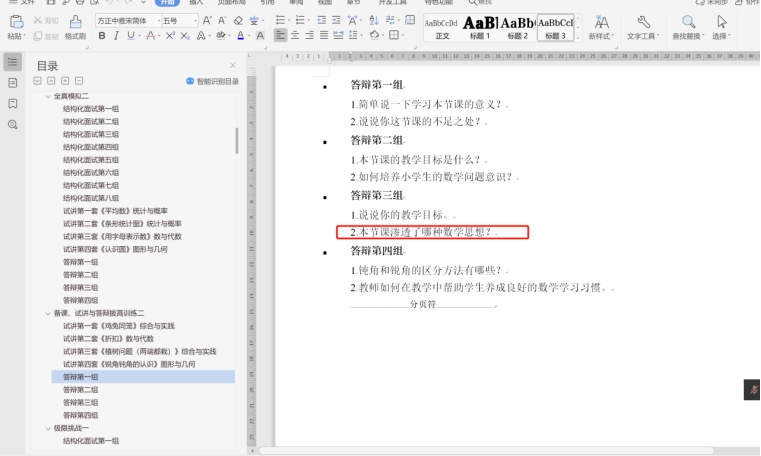Toggle the outline (目录) sidebar panel
This screenshot has width=761, height=456.
[13, 62]
